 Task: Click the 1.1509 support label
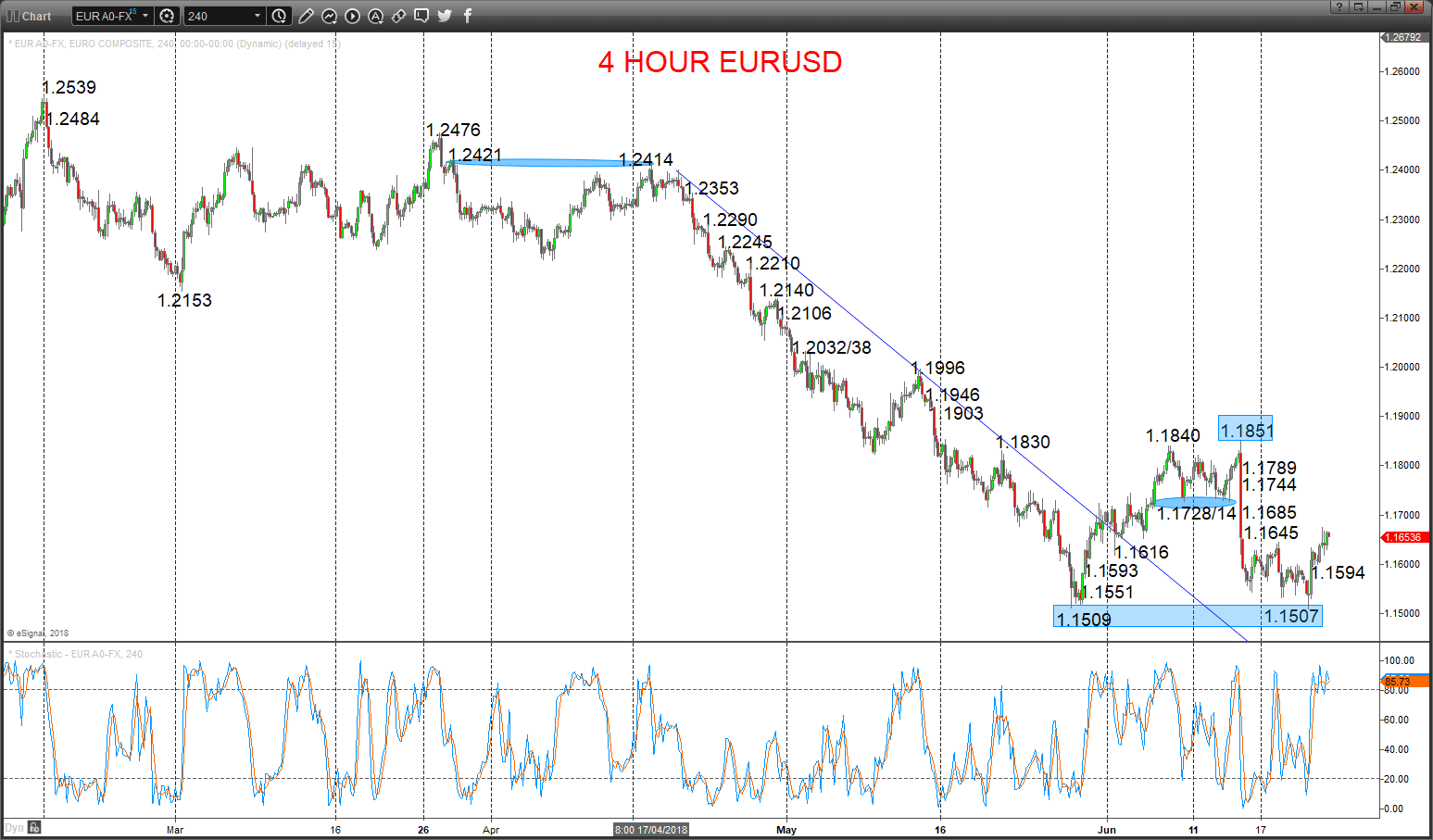pyautogui.click(x=1084, y=620)
